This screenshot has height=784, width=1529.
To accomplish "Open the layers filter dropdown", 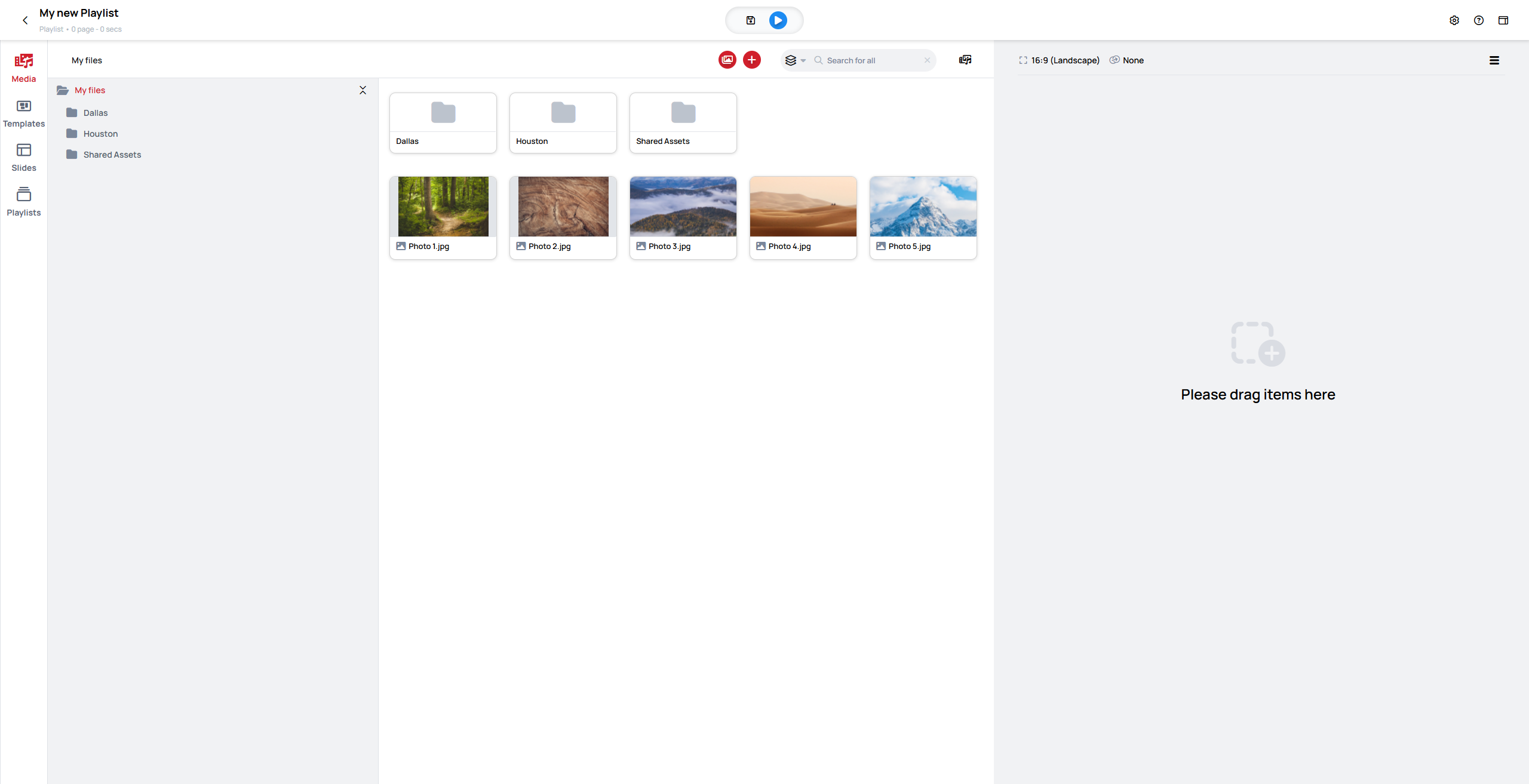I will pyautogui.click(x=795, y=60).
